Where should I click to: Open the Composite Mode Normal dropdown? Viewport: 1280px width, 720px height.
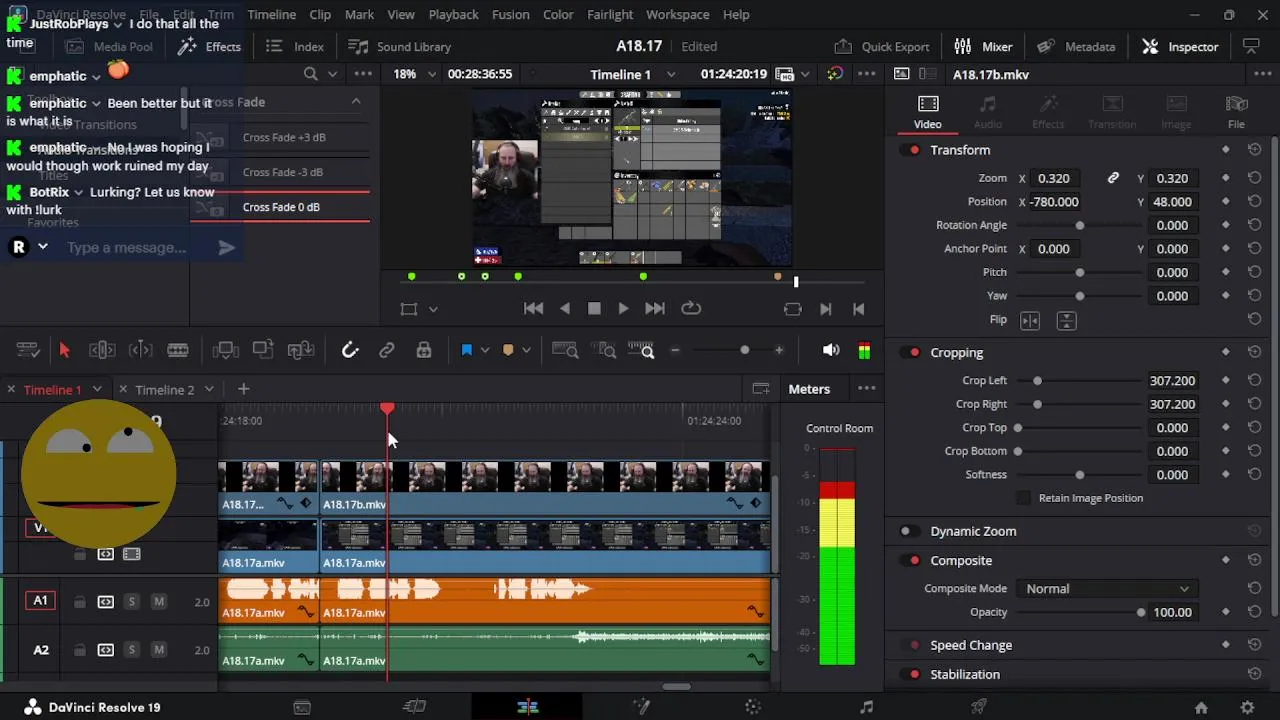pyautogui.click(x=1107, y=589)
